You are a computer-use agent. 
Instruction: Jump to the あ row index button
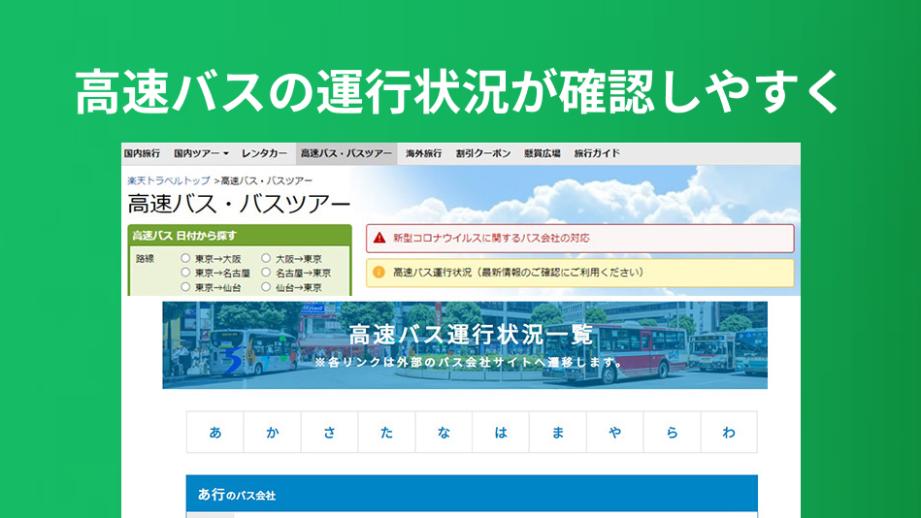(x=215, y=432)
